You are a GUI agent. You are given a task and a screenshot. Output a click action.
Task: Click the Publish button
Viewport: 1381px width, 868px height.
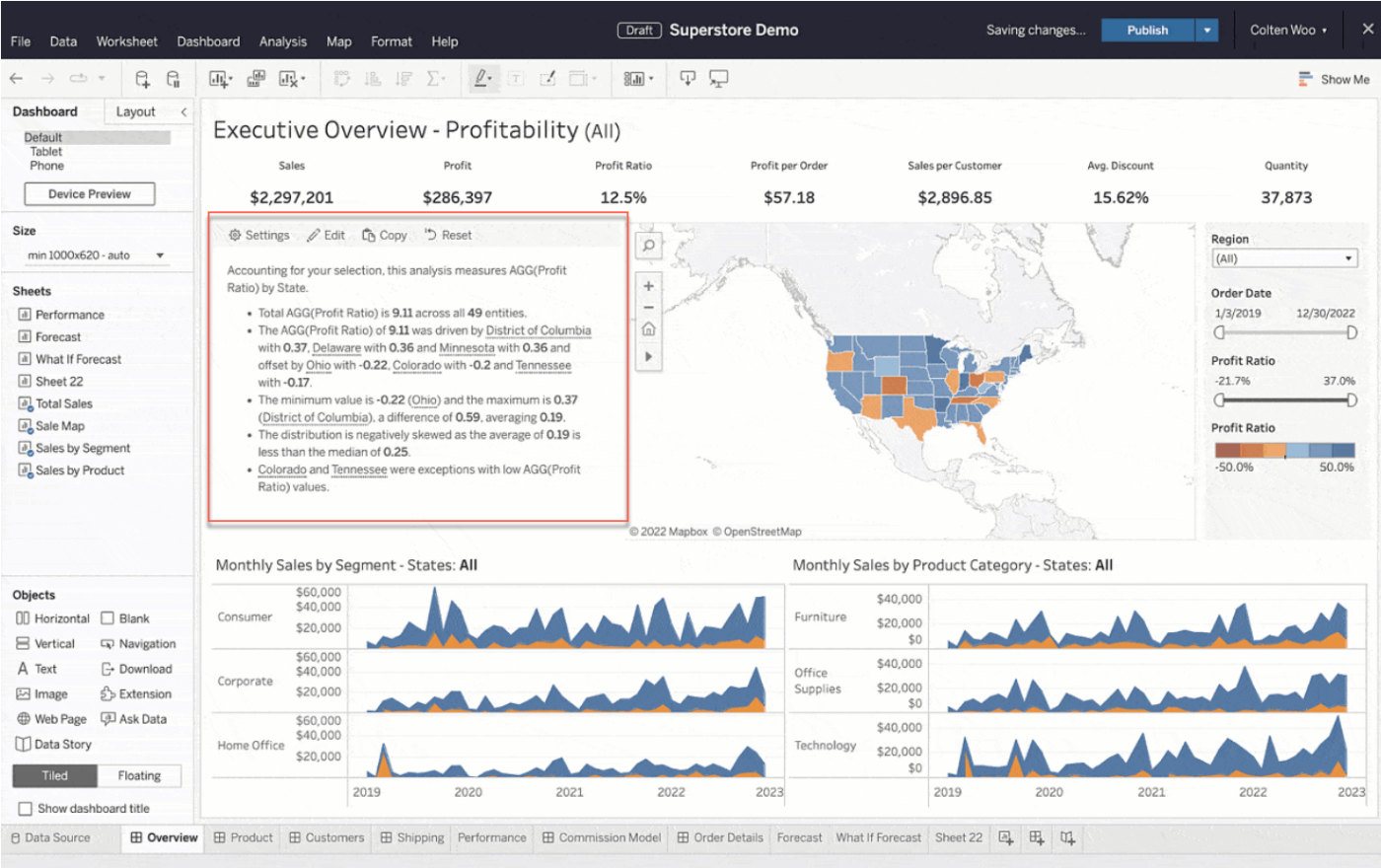(x=1147, y=31)
